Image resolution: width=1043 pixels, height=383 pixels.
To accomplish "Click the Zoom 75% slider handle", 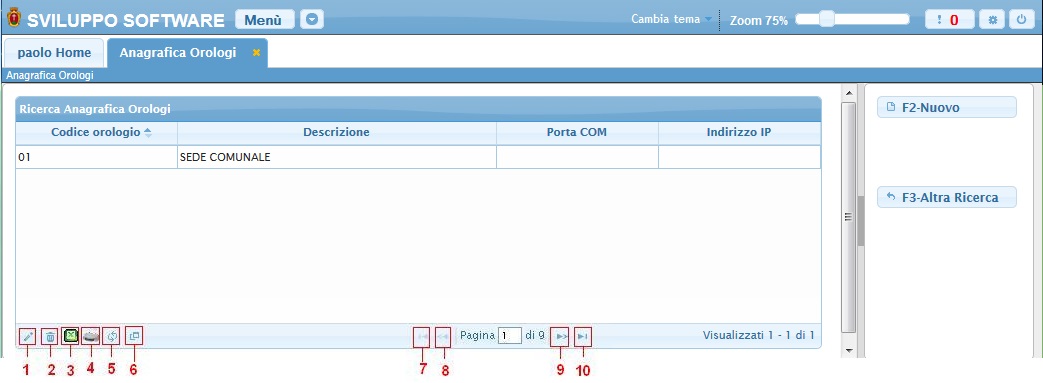I will 827,19.
